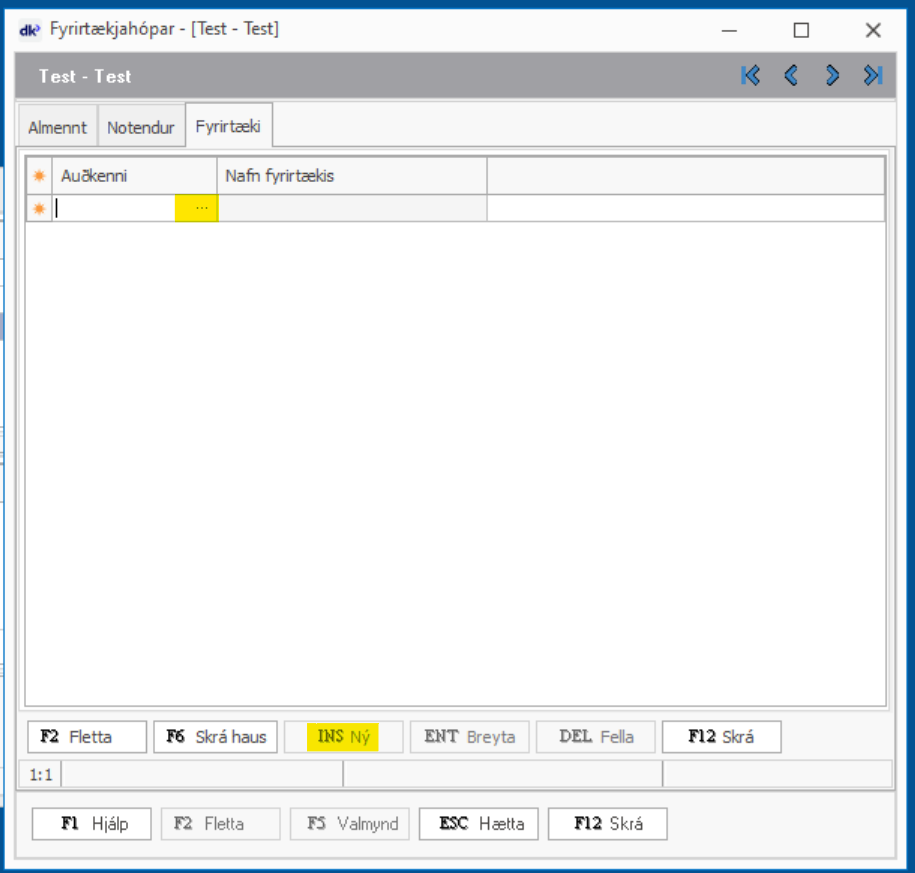Image resolution: width=915 pixels, height=873 pixels.
Task: Click the dk application icon in title bar
Action: click(30, 30)
